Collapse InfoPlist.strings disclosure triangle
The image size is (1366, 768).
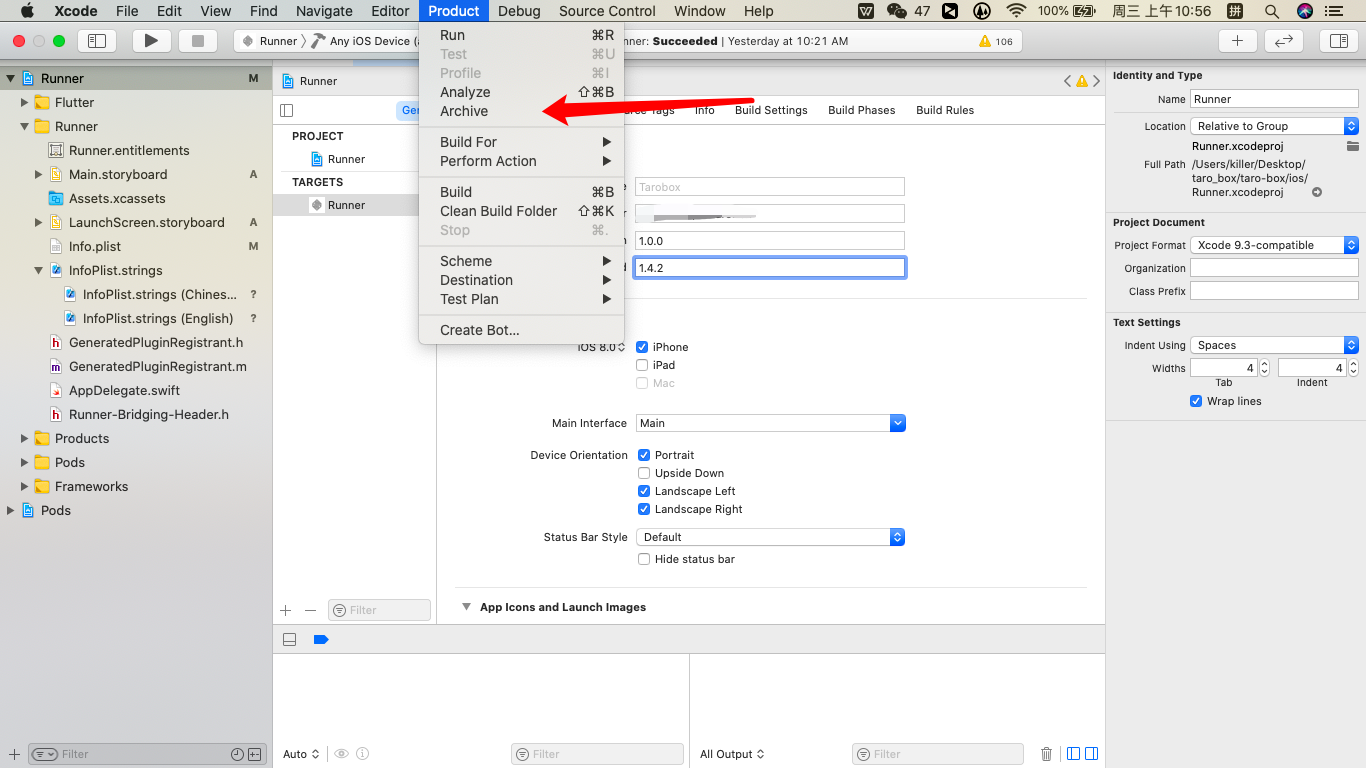pos(39,270)
